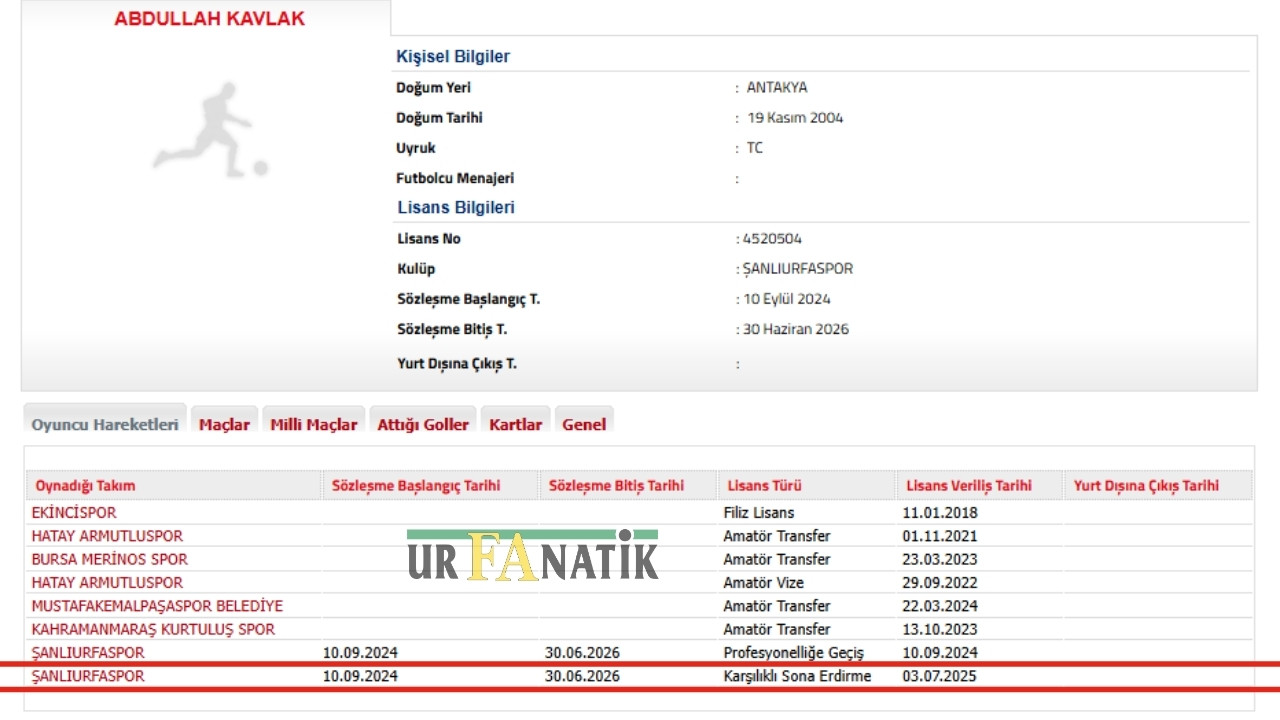The image size is (1280, 720).
Task: Select the ŞANLIURFASPOR club value in Lisans Bilgileri
Action: pyautogui.click(x=798, y=269)
